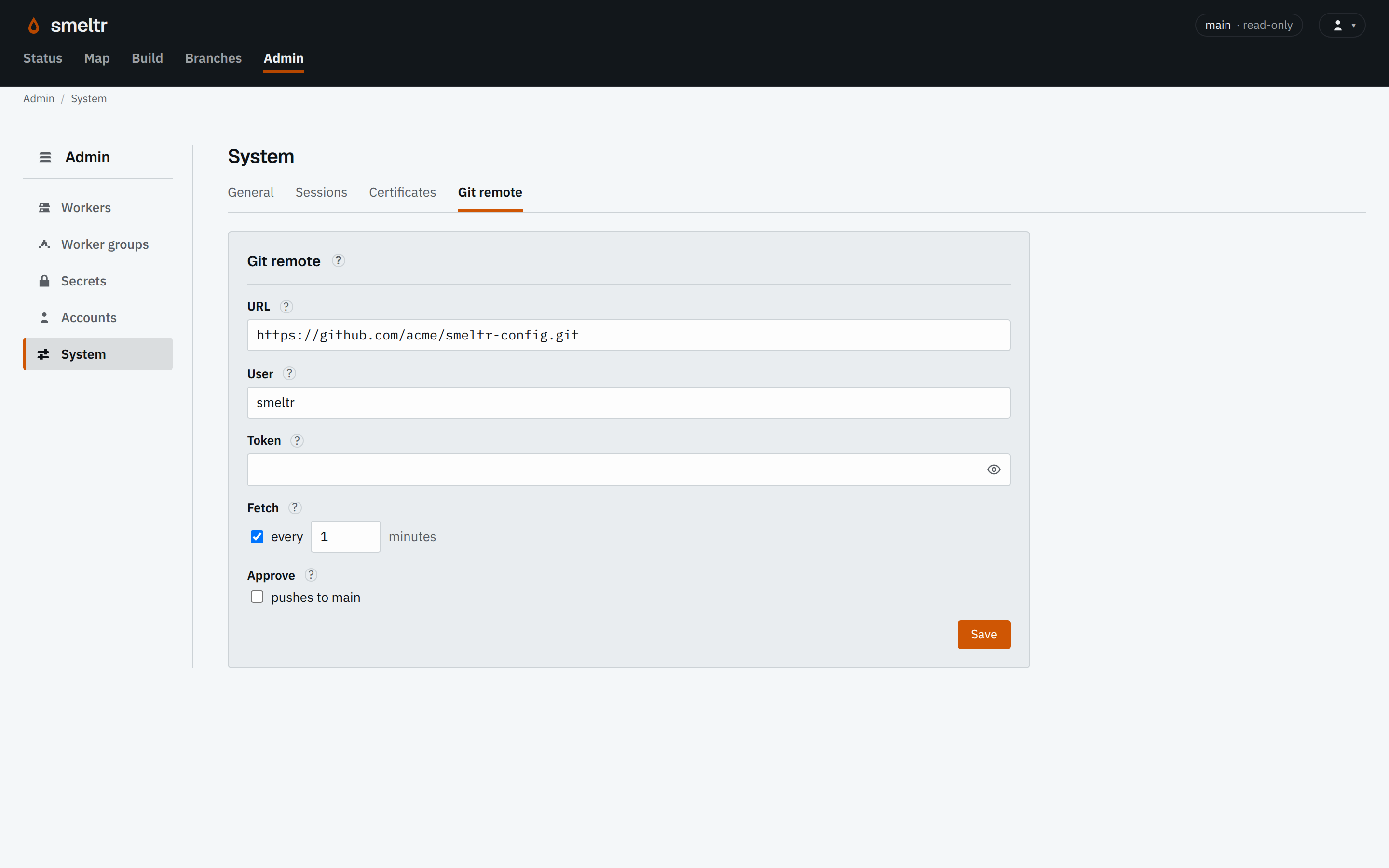1389x868 pixels.
Task: Open the user account menu icon
Action: 1341,25
